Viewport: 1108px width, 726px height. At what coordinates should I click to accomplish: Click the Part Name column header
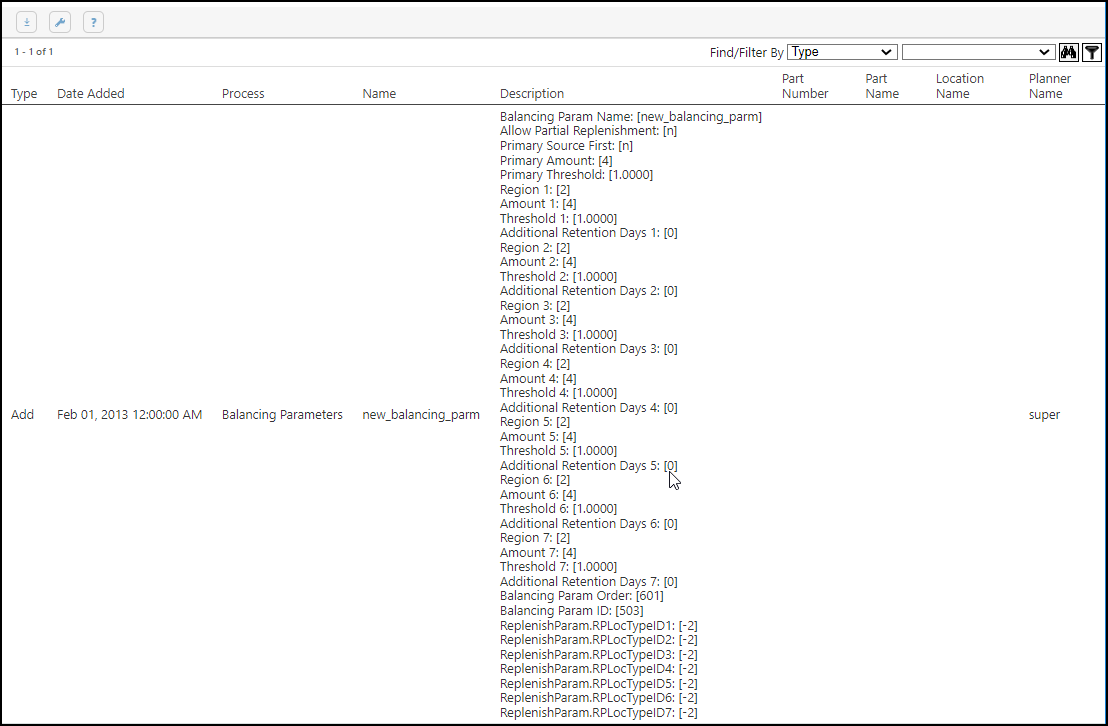[x=882, y=86]
